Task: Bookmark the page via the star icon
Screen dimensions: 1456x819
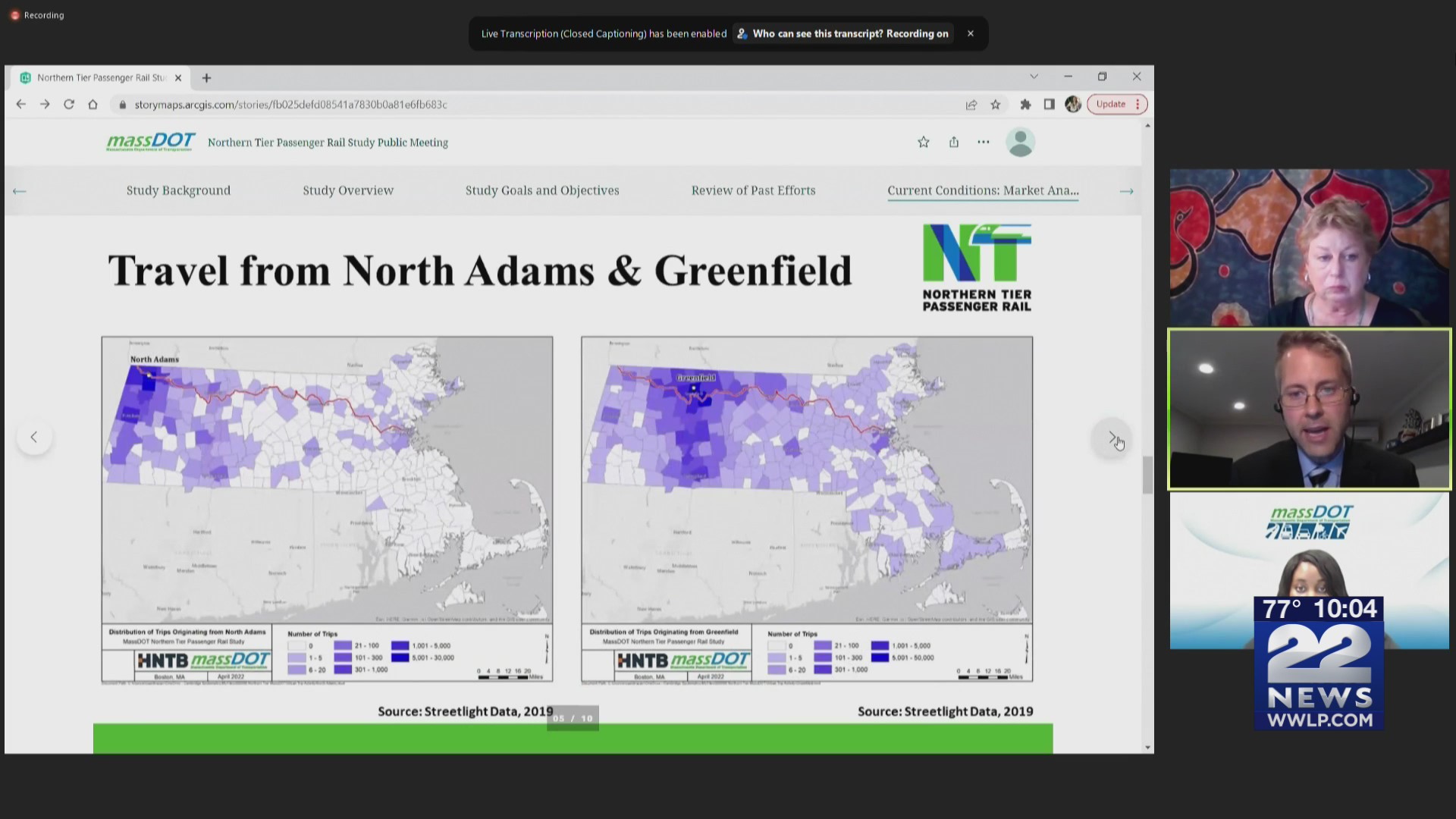Action: click(996, 105)
